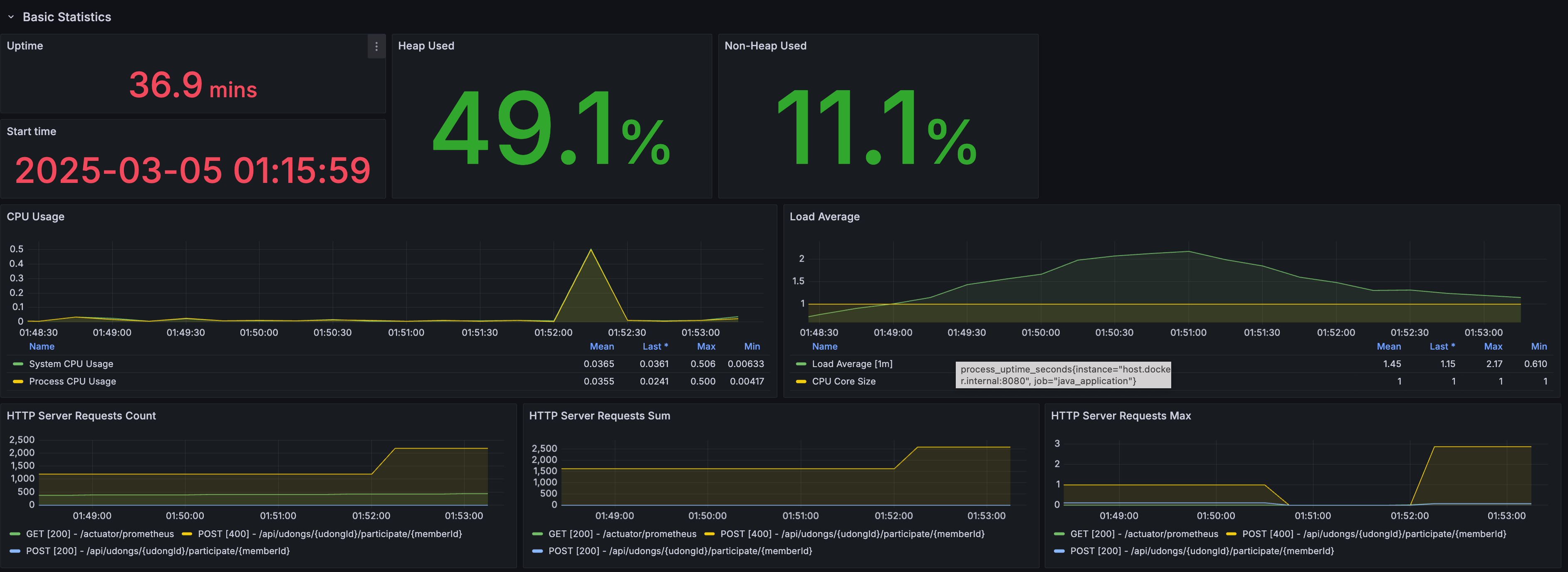1568x572 pixels.
Task: Toggle Process CPU Usage series visibility
Action: [x=72, y=382]
